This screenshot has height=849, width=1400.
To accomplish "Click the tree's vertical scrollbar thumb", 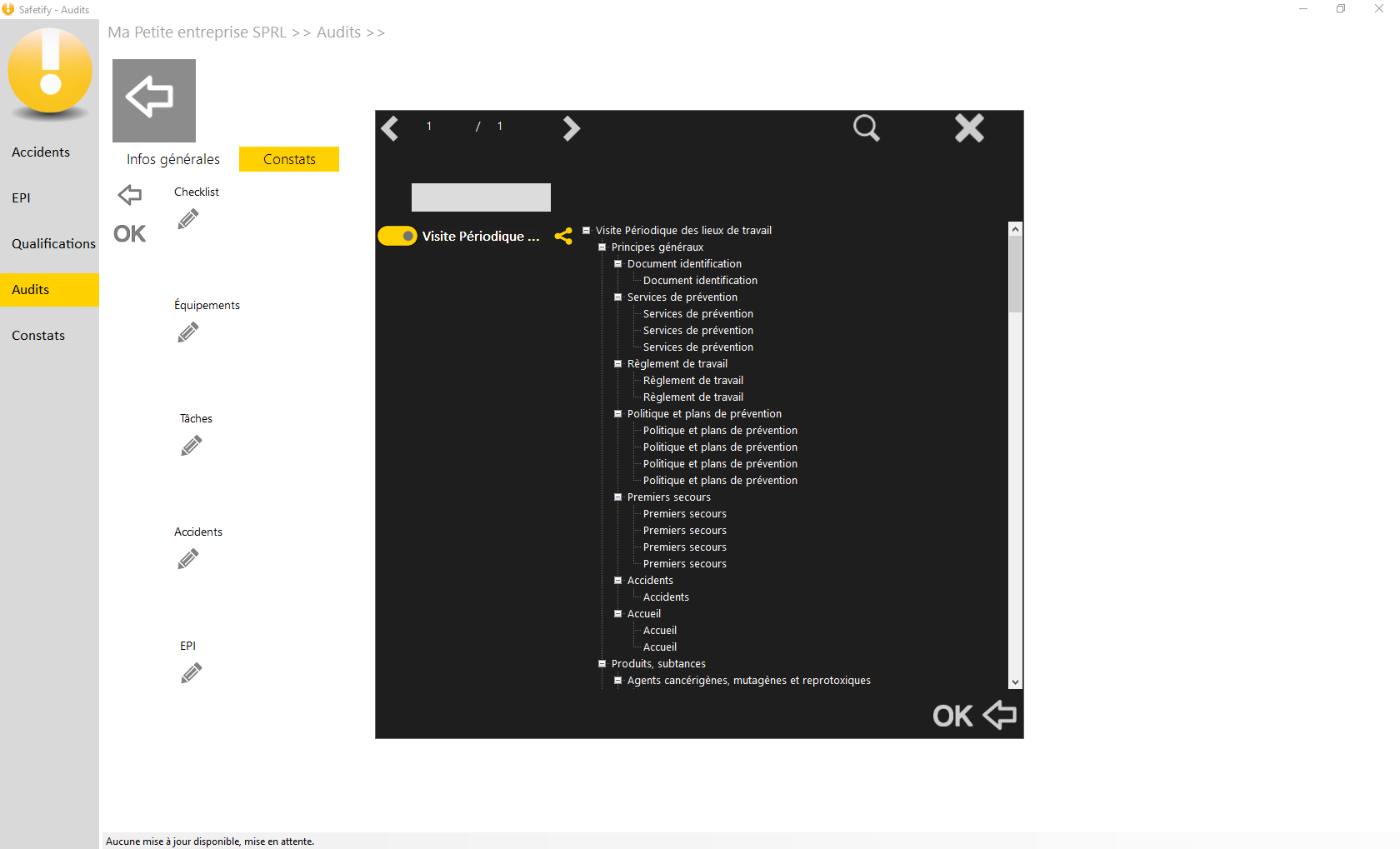I will (x=1015, y=274).
